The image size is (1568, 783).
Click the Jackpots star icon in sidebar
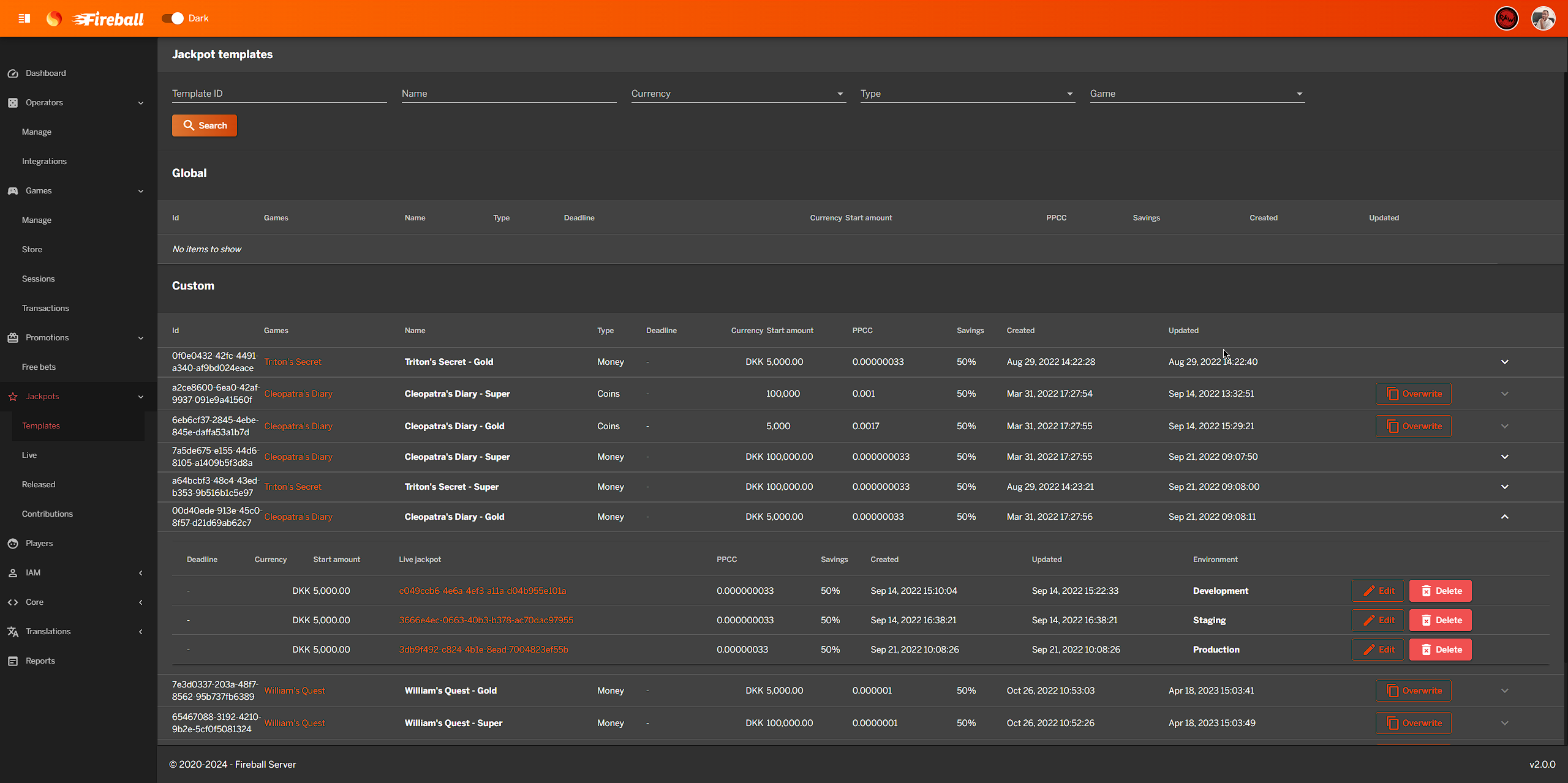coord(13,396)
